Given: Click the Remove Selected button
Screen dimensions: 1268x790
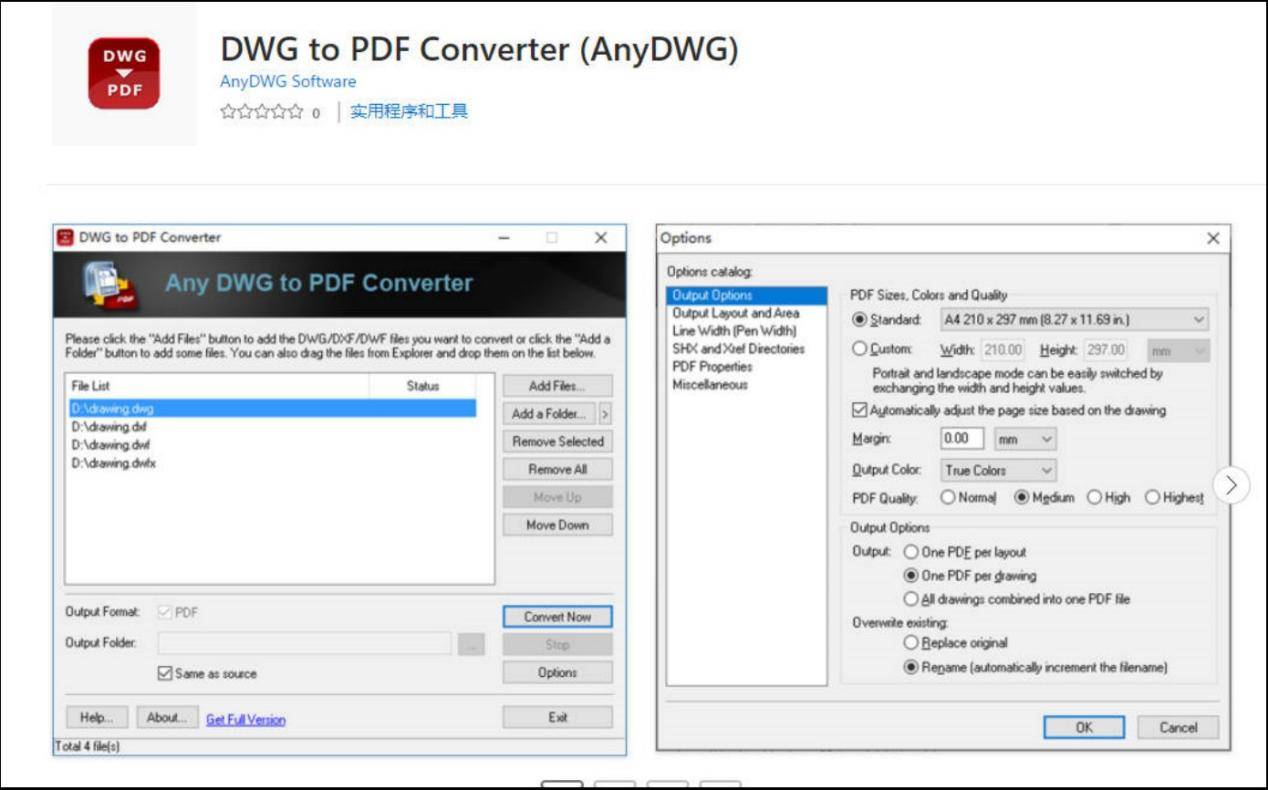Looking at the screenshot, I should tap(557, 441).
